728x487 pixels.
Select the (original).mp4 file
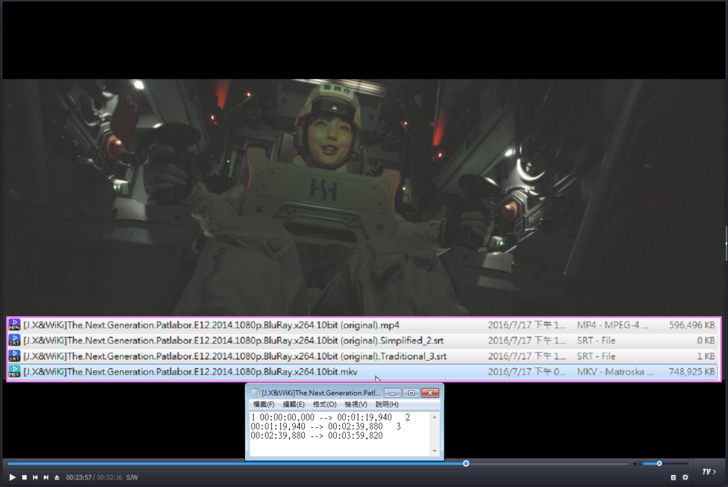point(212,325)
